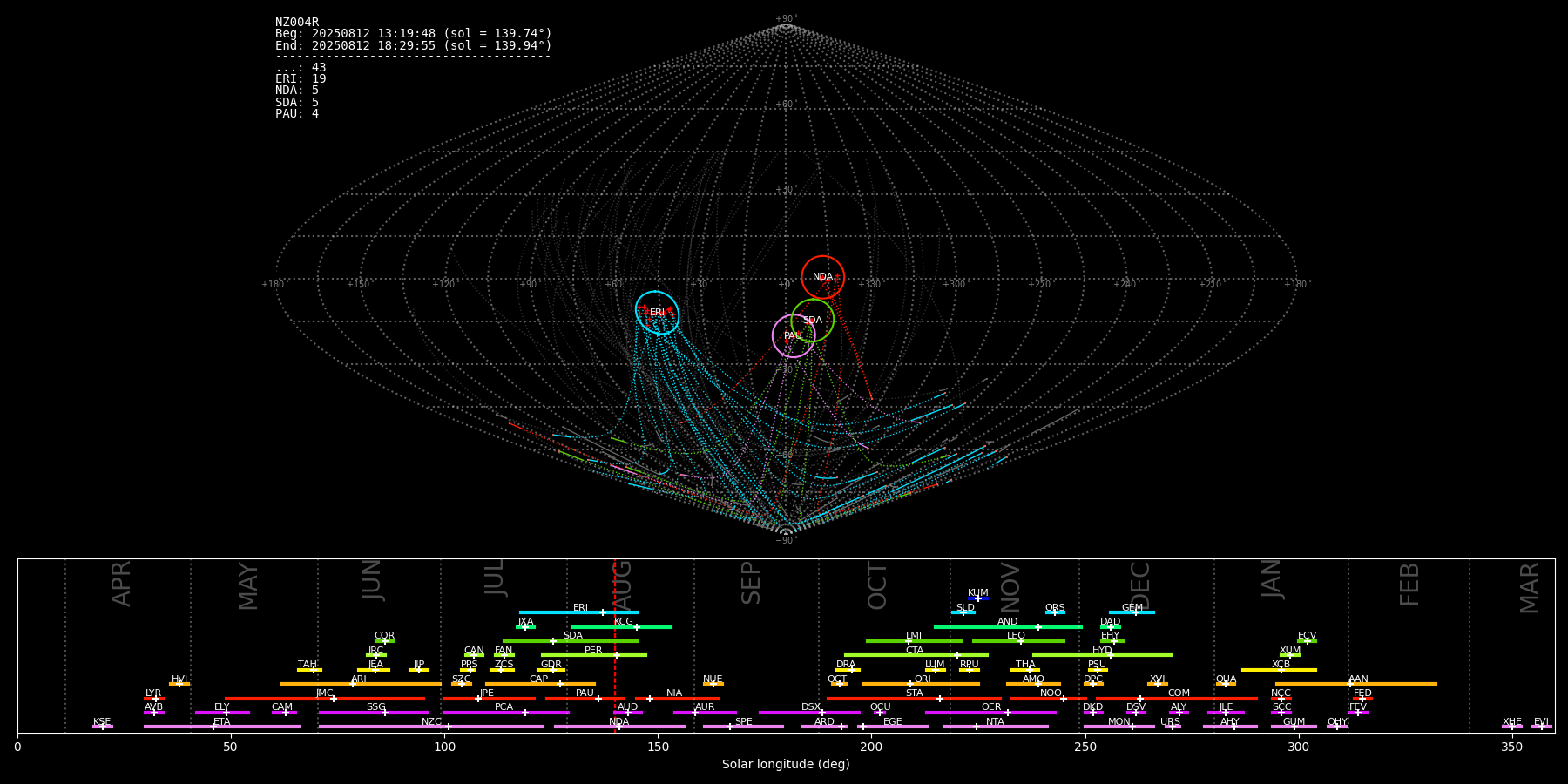The height and width of the screenshot is (784, 1568).
Task: Select the purple PCA shower bar
Action: 505,713
